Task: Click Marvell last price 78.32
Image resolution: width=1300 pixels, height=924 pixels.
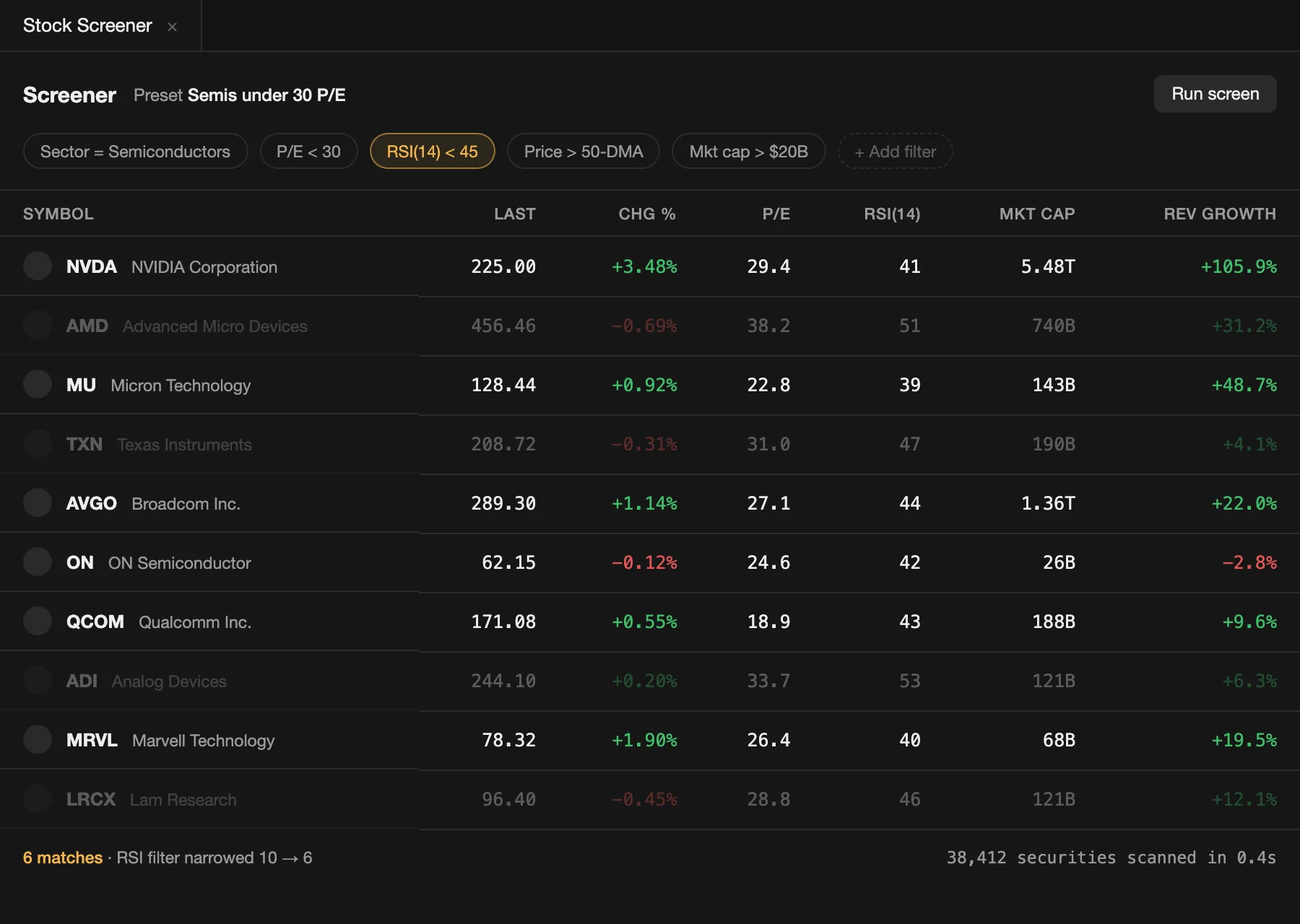Action: point(508,740)
